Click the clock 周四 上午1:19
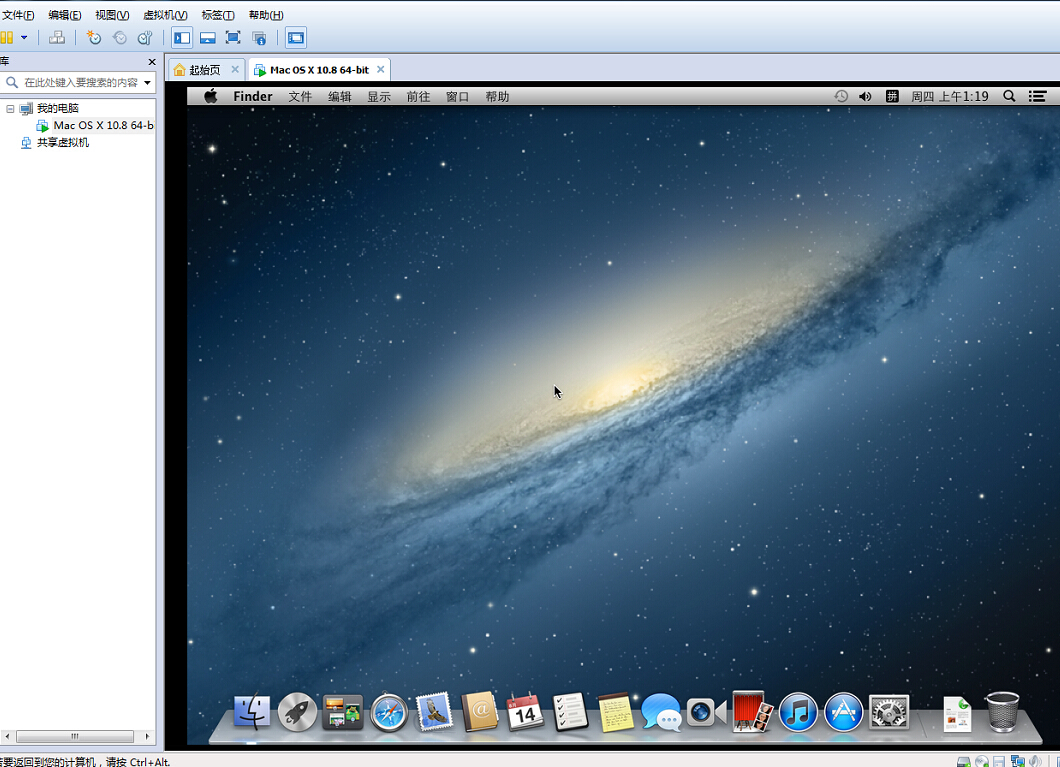Screen dimensions: 1060x767 click(x=949, y=96)
